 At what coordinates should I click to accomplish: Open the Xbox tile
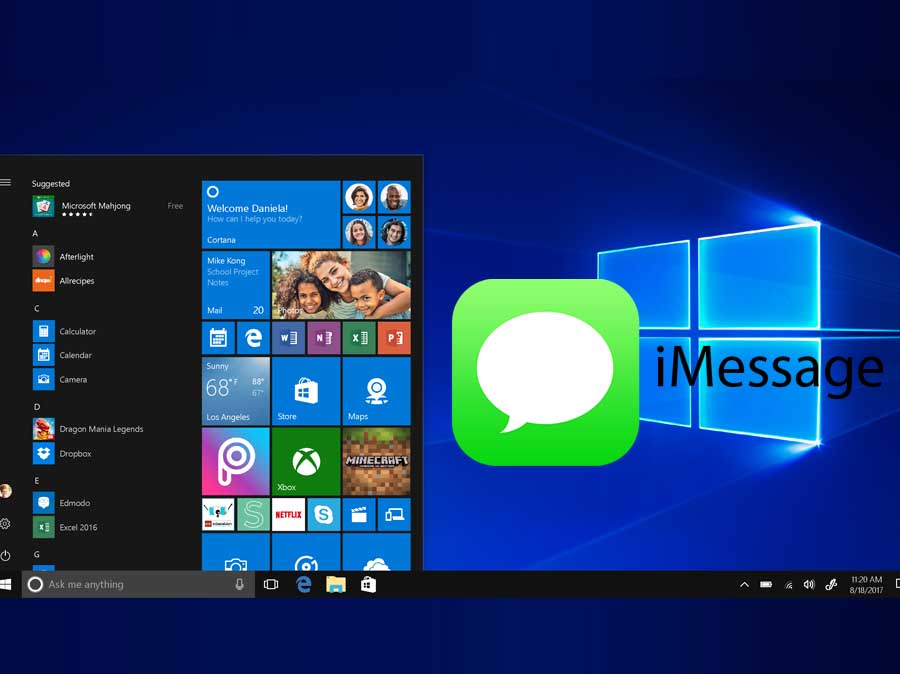pyautogui.click(x=306, y=462)
